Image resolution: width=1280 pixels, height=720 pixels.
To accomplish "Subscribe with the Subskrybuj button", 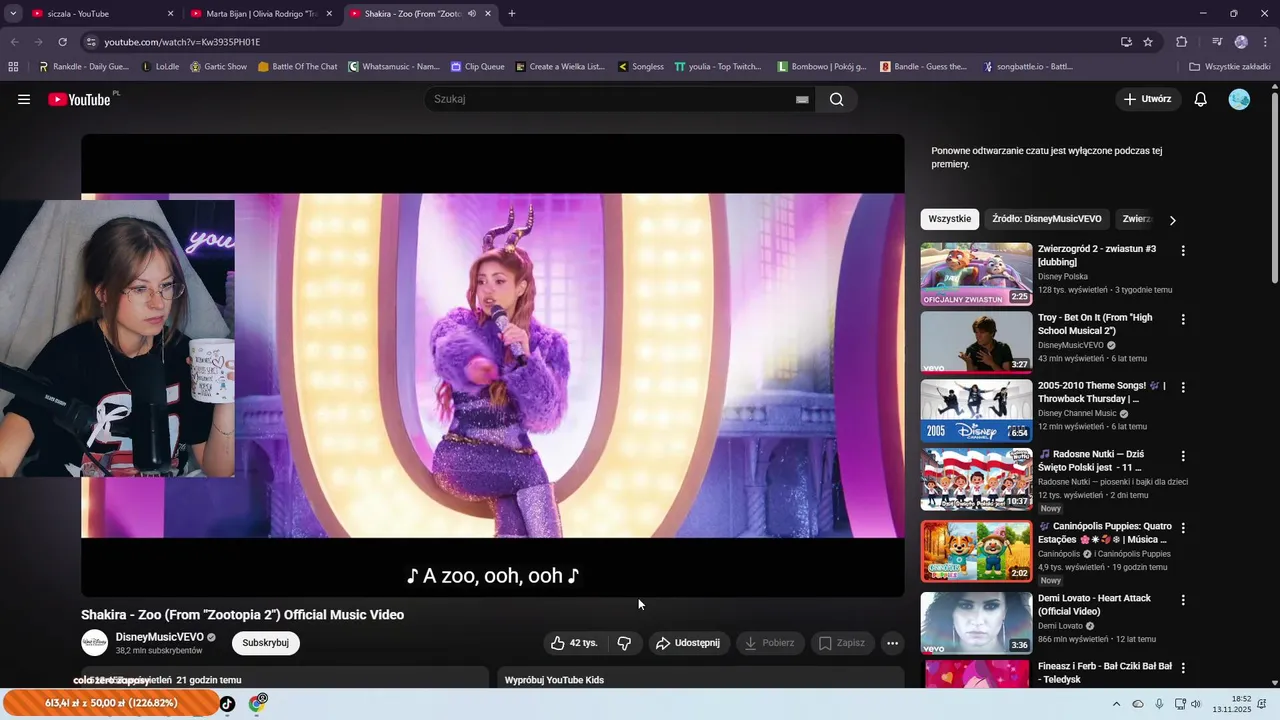I will tap(265, 643).
